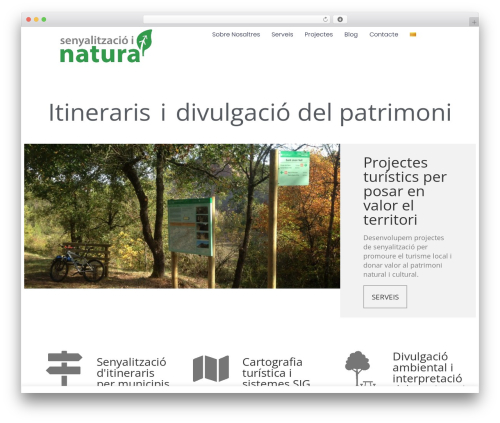
Task: Click the signpost icon for Senyalització
Action: [x=64, y=368]
